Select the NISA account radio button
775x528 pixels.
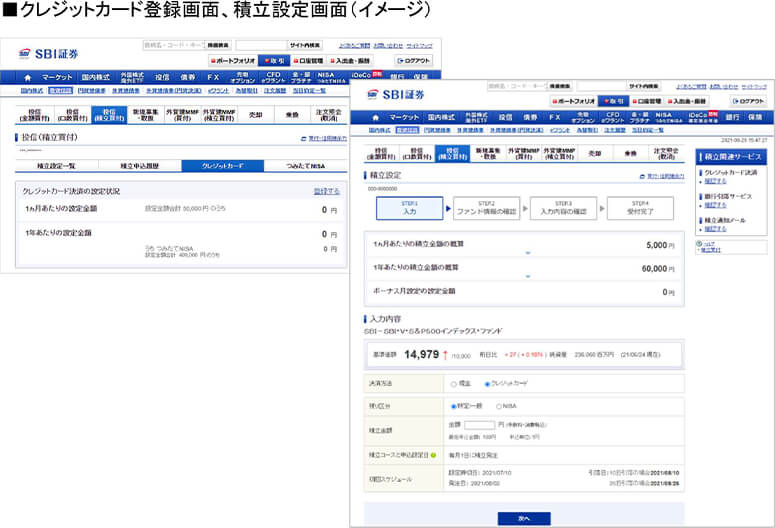pos(499,406)
